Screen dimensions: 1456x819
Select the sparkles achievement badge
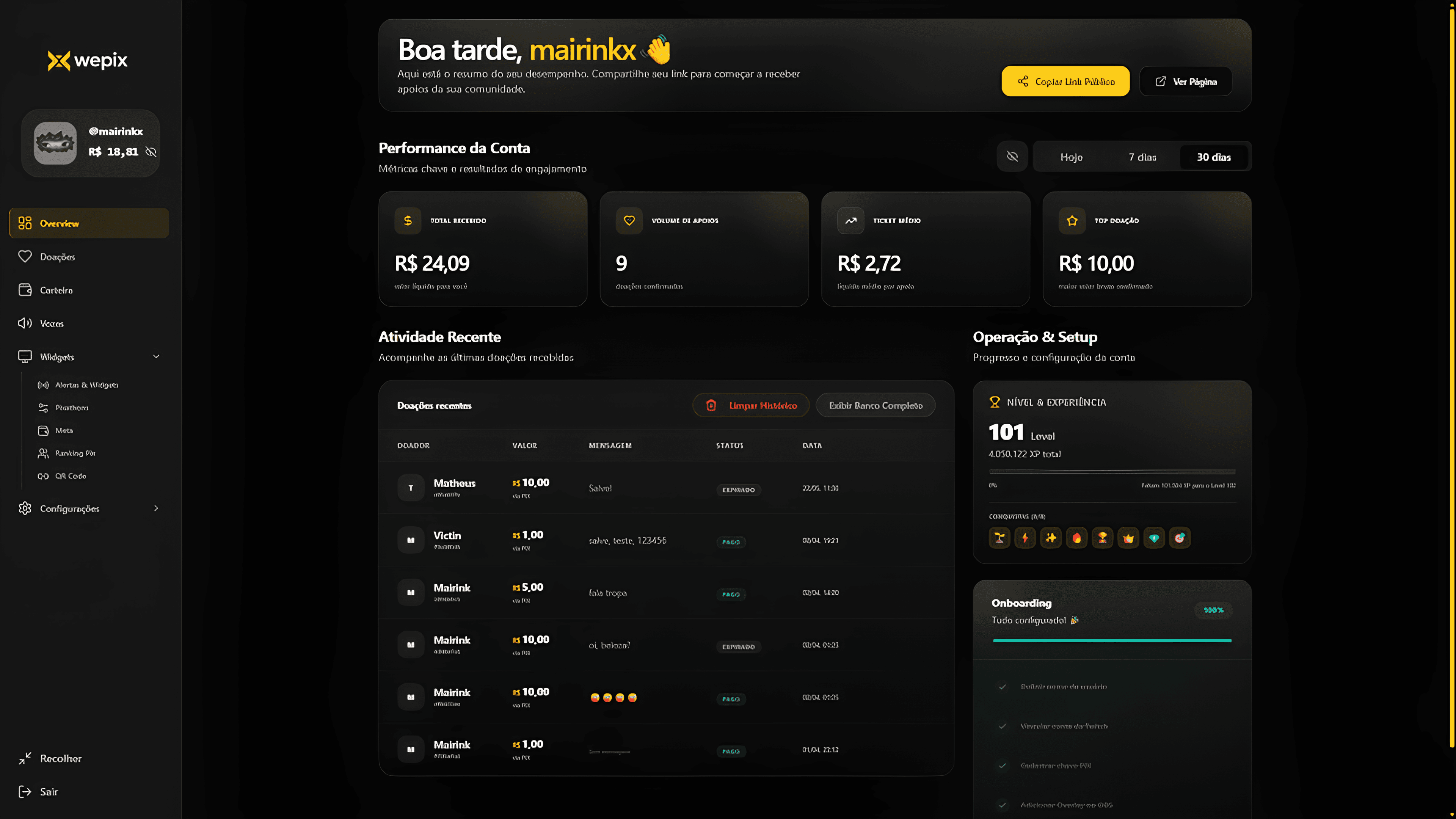coord(1051,538)
